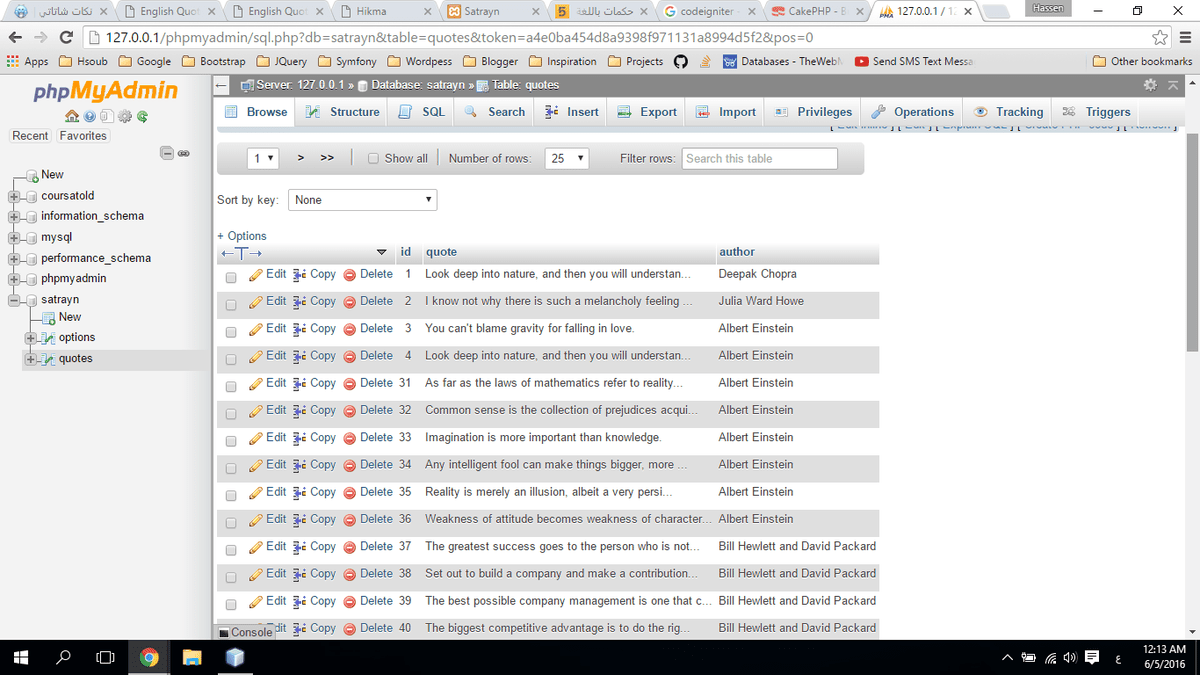Screen dimensions: 1200x675
Task: Click the reload navigation panel icon
Action: tap(144, 116)
